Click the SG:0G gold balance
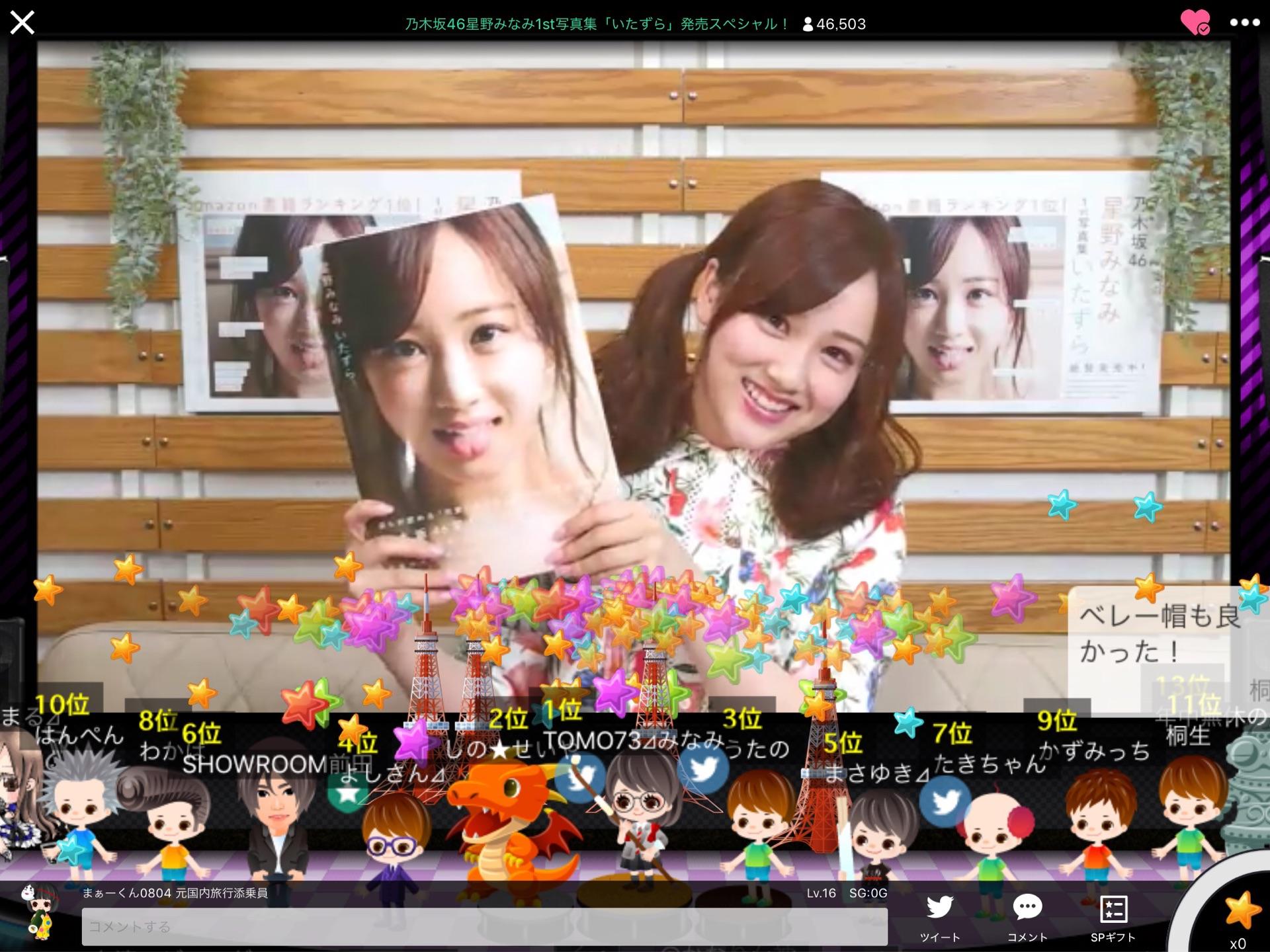The height and width of the screenshot is (952, 1270). 868,893
